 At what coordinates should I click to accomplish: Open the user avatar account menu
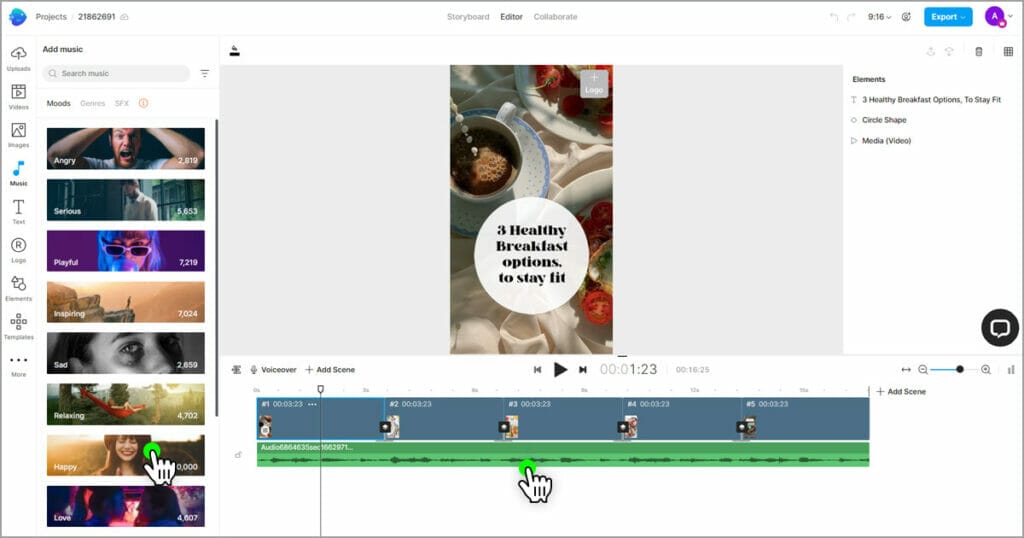[x=998, y=17]
